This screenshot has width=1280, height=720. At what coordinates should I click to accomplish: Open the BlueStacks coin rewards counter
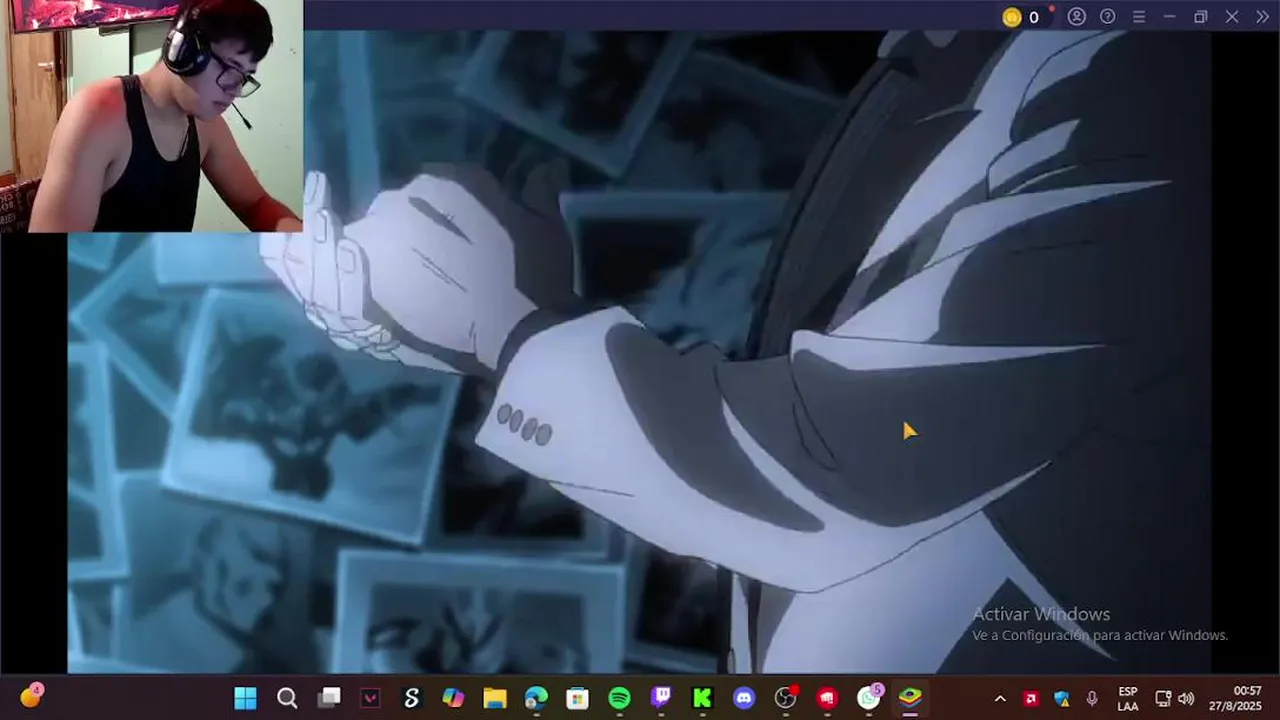coord(1021,17)
